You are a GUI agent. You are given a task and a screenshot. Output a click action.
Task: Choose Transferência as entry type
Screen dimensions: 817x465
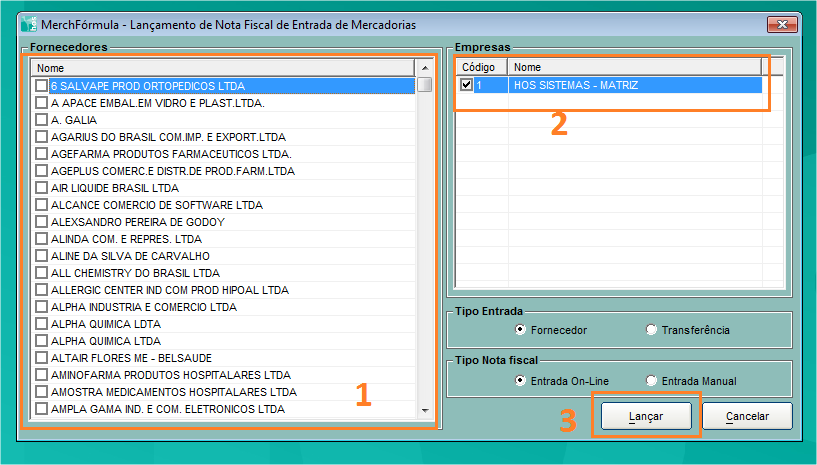pyautogui.click(x=651, y=330)
